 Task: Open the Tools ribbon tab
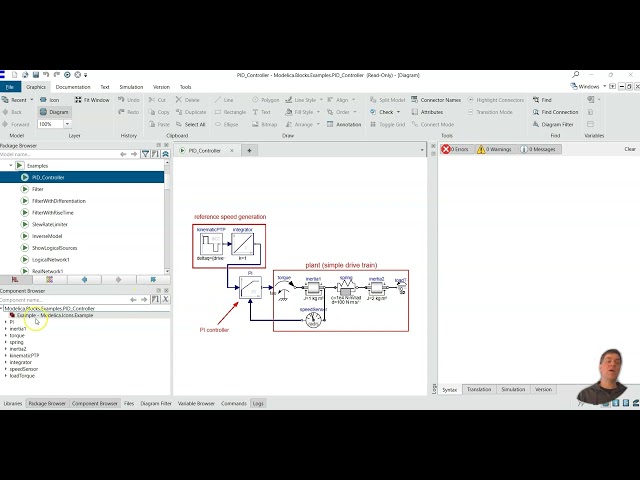point(185,87)
